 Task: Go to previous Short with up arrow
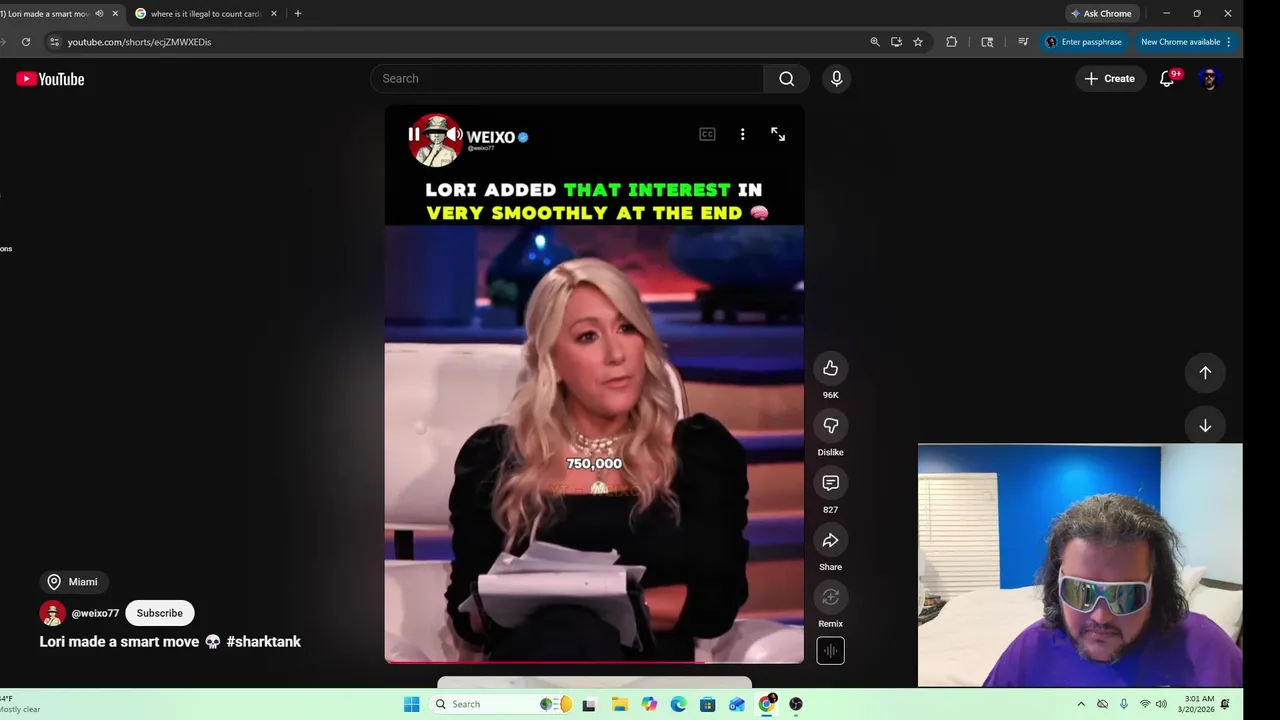[x=1205, y=372]
